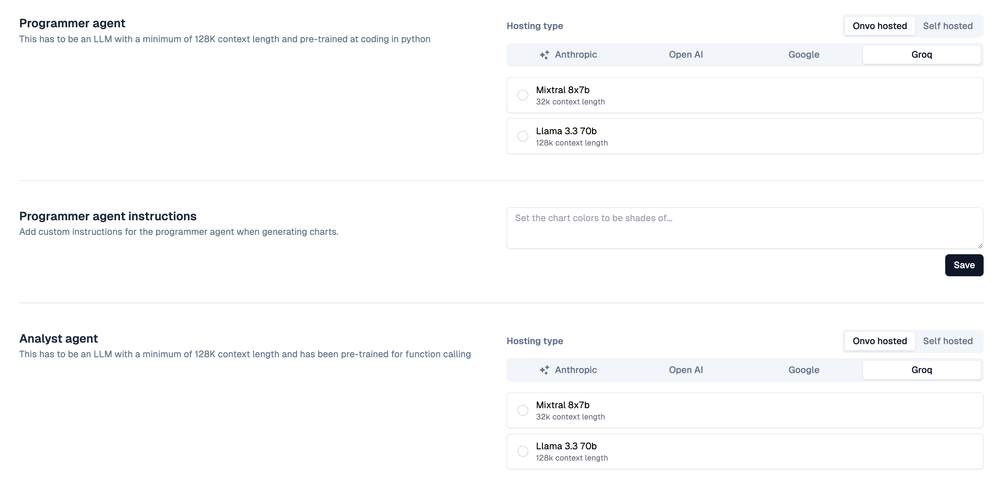Open the Google tab under Analyst agent

[803, 370]
